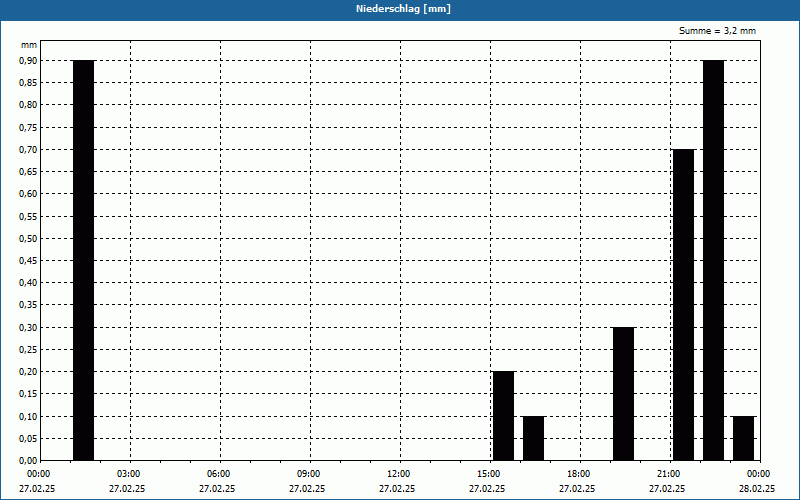800x500 pixels.
Task: Click the "0,45" y-axis label
Action: point(28,261)
